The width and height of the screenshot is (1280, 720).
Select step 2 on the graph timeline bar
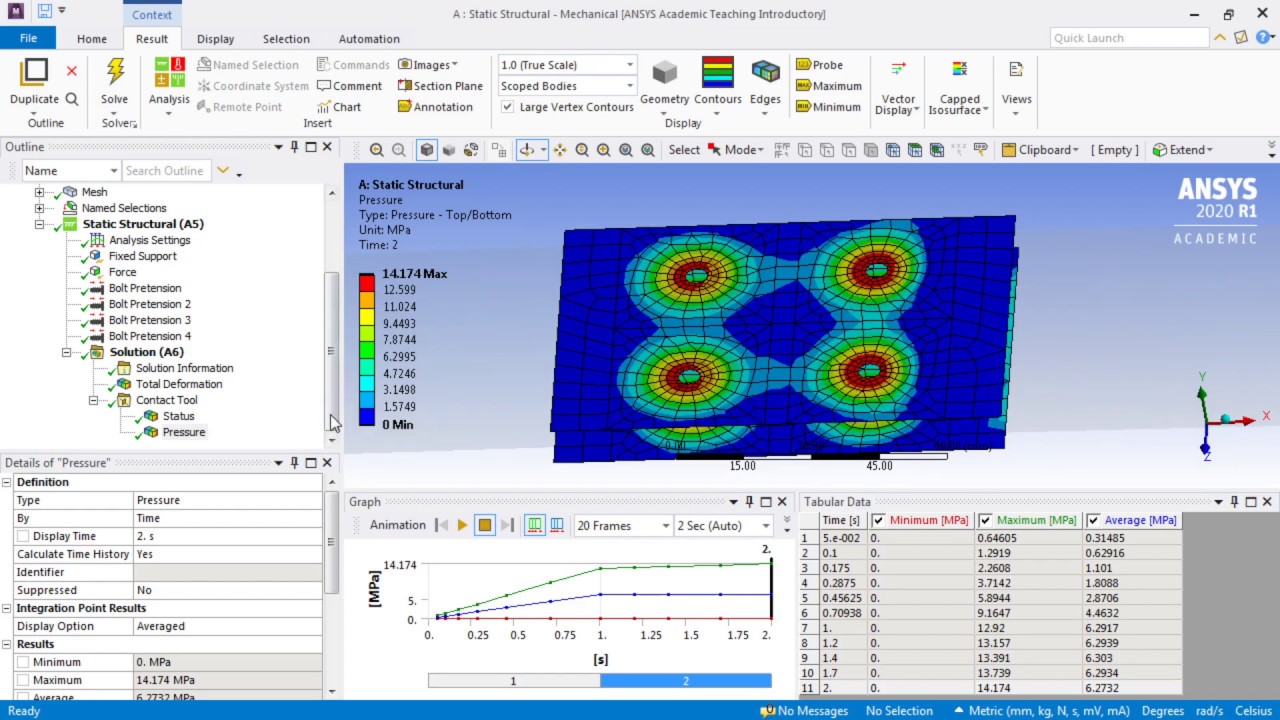click(686, 681)
